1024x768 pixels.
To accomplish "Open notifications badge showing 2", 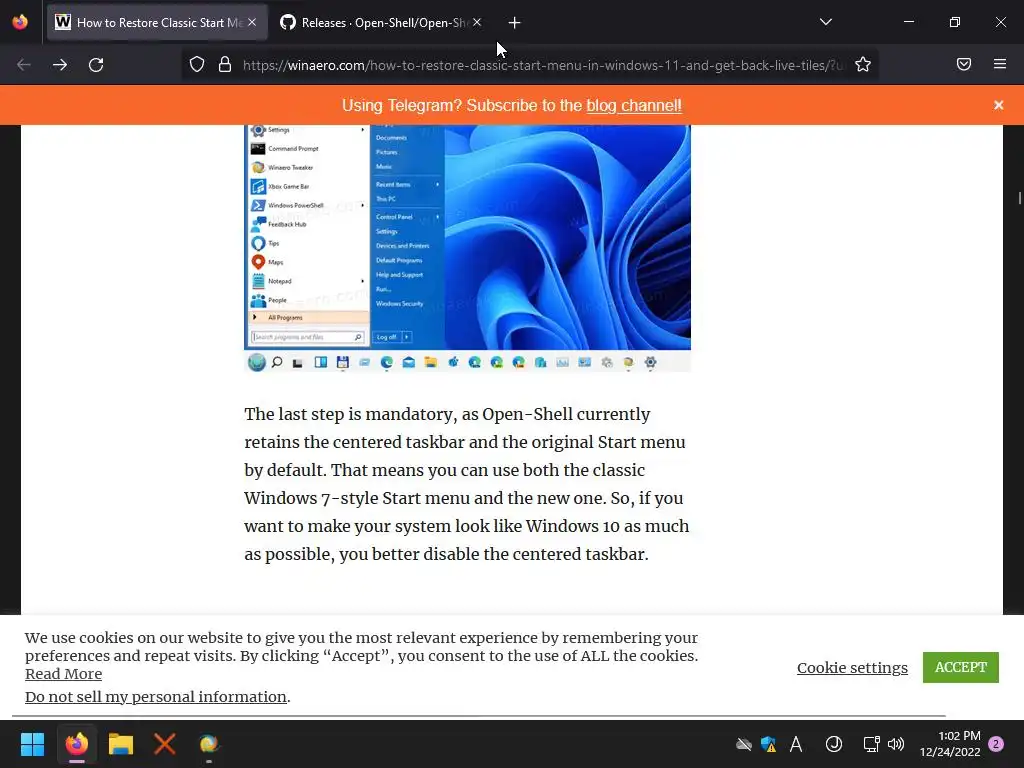I will click(996, 744).
